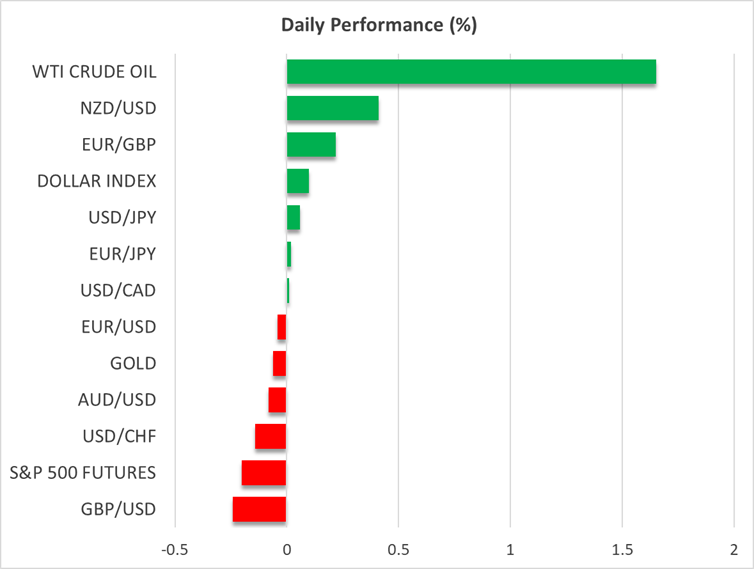Select the USD/JPY category label
The height and width of the screenshot is (569, 754).
click(x=117, y=218)
